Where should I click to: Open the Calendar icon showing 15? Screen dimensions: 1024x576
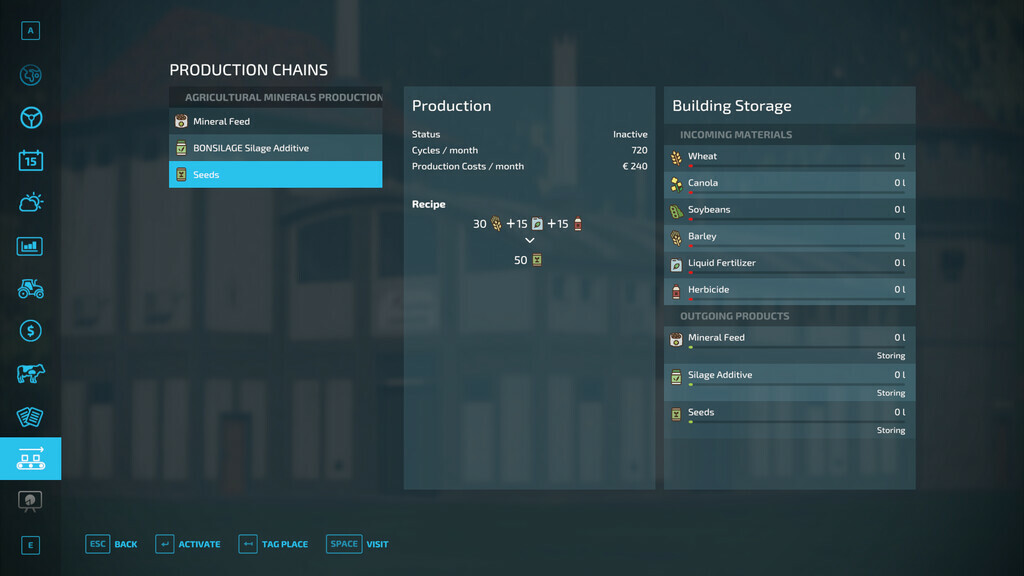pos(30,160)
